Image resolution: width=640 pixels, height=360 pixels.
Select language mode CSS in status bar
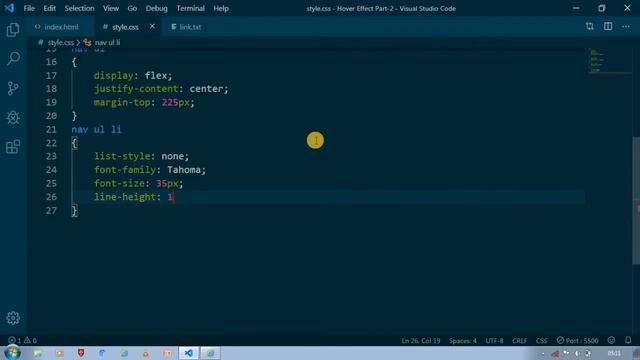click(x=542, y=340)
